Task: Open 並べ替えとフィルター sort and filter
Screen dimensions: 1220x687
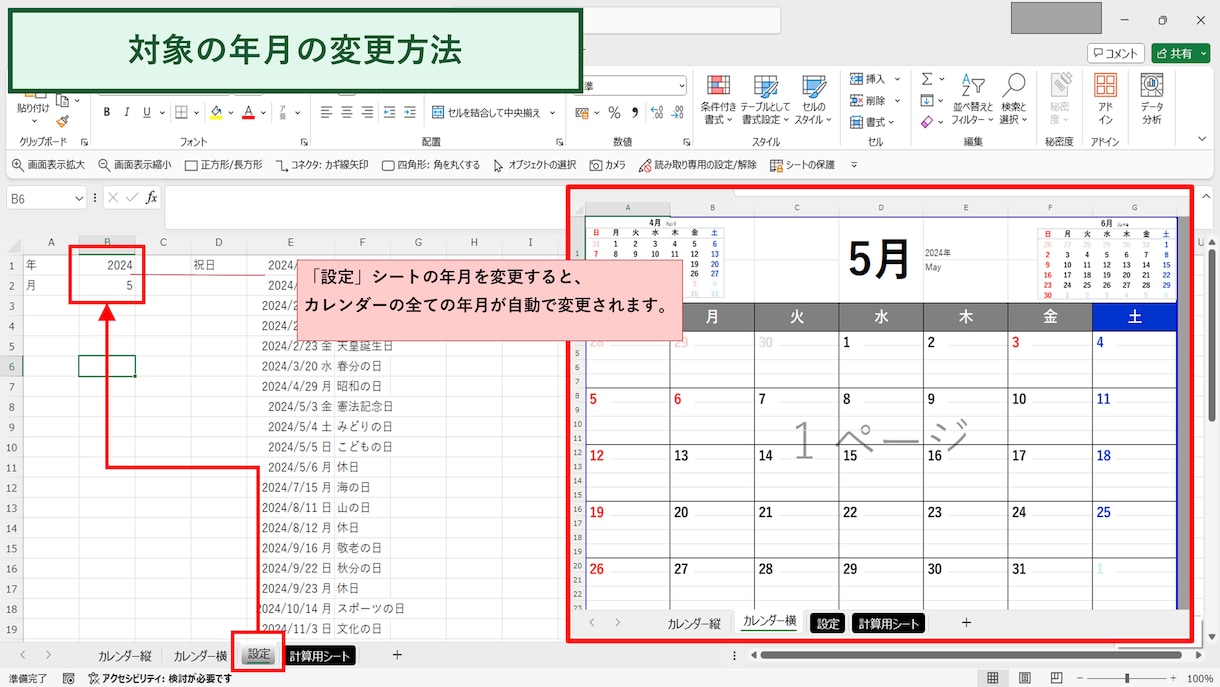Action: [x=973, y=100]
